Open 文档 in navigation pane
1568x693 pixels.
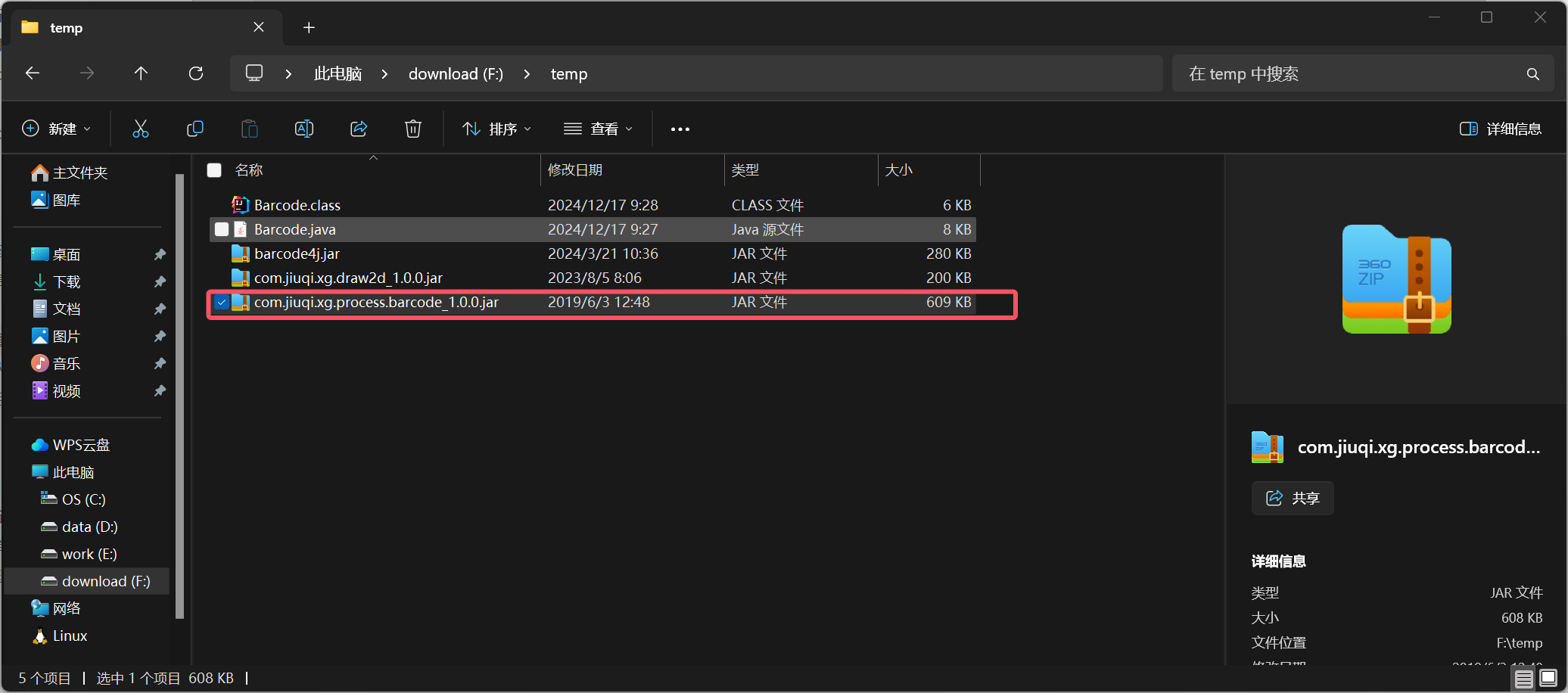click(x=56, y=309)
